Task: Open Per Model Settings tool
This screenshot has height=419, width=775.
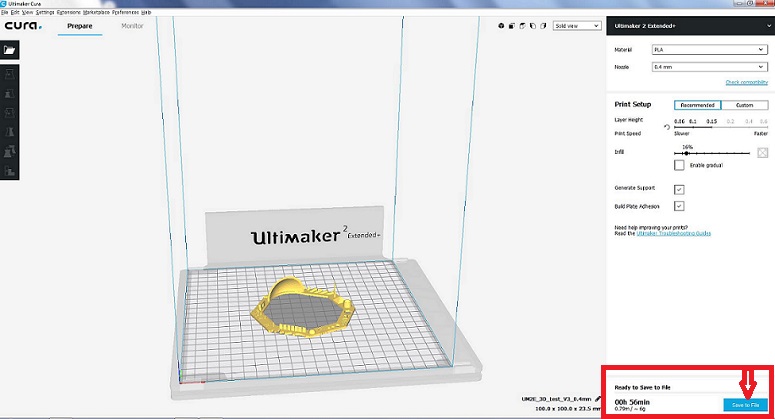Action: coord(9,152)
